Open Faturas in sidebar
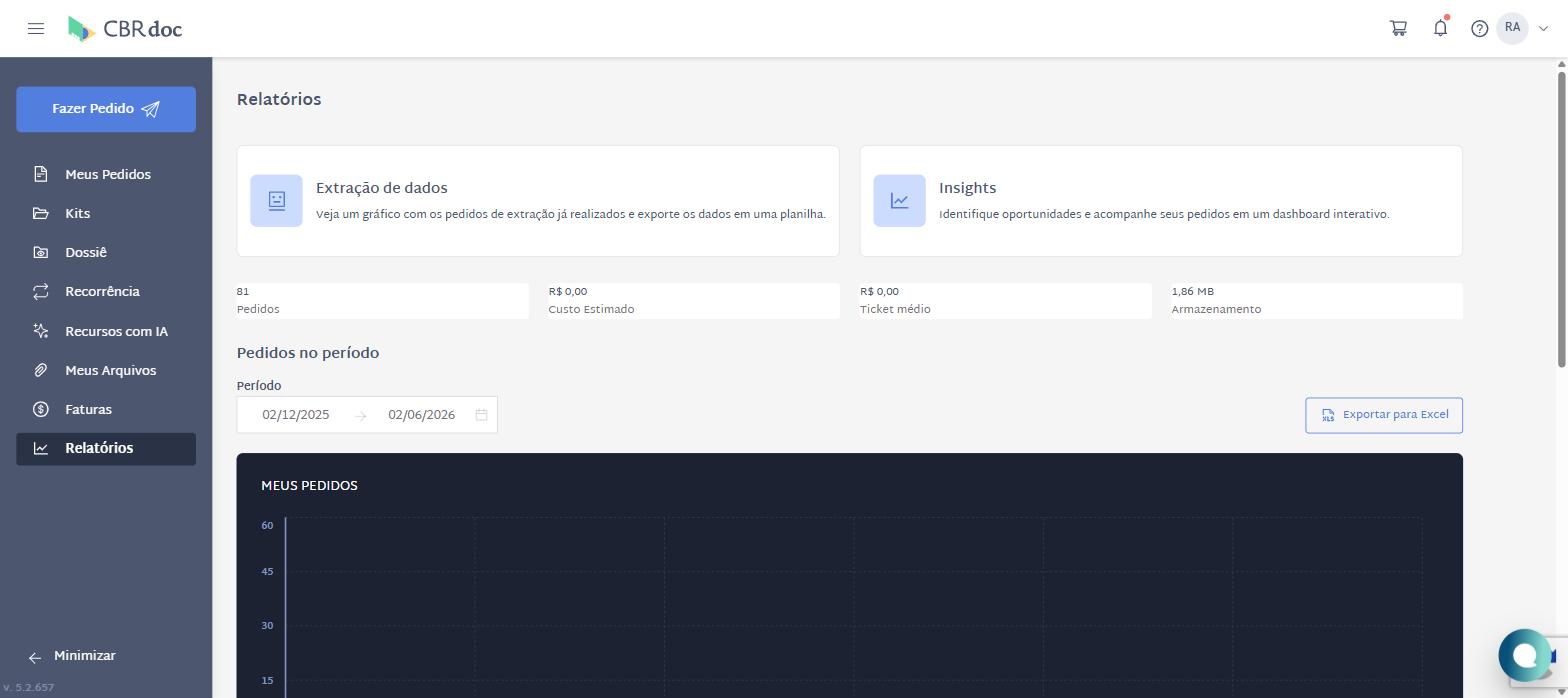Viewport: 1568px width, 698px height. tap(106, 409)
